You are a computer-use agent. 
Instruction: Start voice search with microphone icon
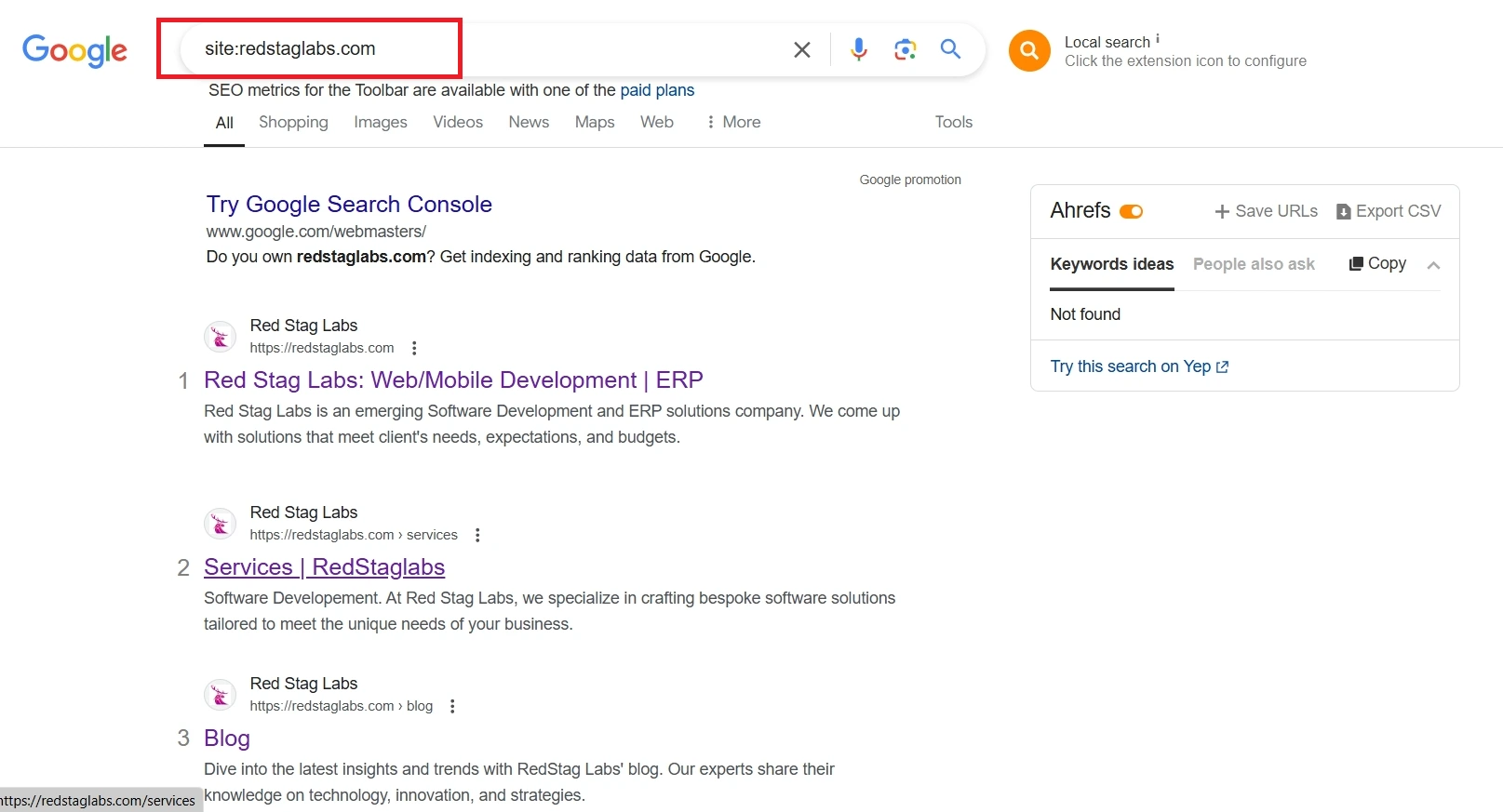(858, 49)
